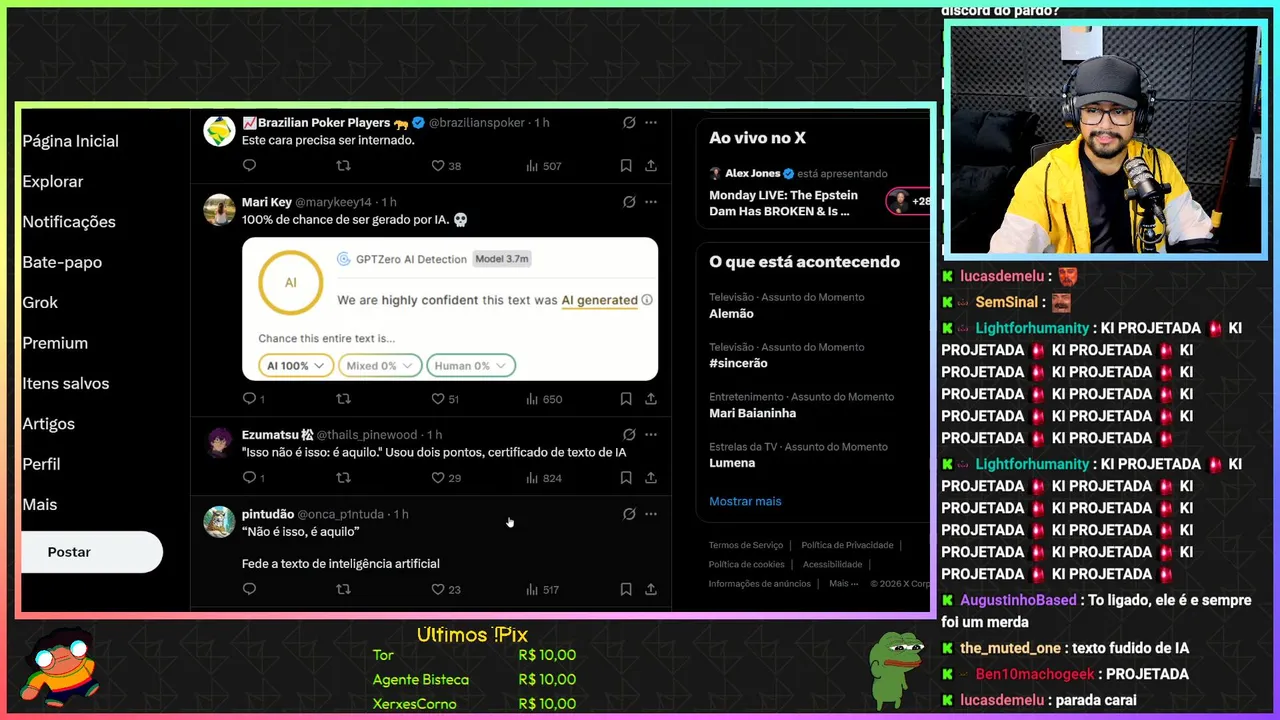This screenshot has height=720, width=1280.
Task: Retweet Ezumatsu's post
Action: [x=343, y=478]
